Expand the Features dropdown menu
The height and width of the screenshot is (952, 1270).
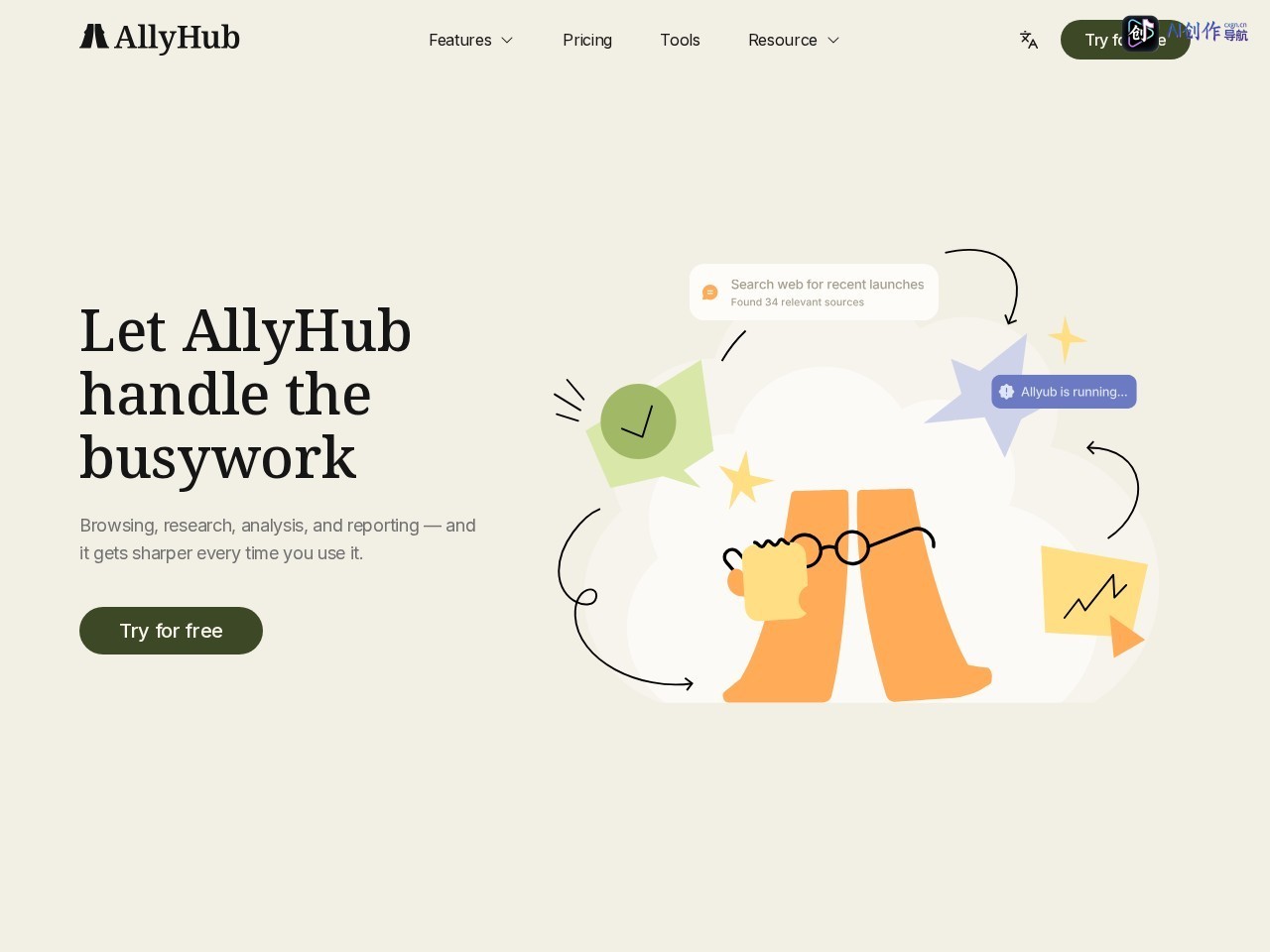471,40
